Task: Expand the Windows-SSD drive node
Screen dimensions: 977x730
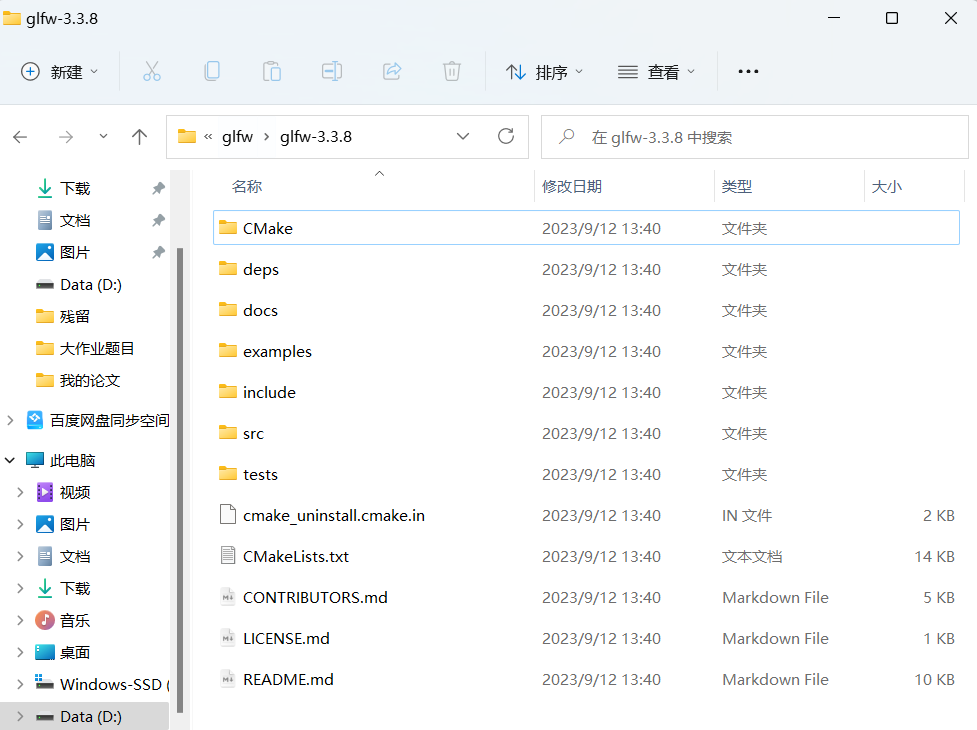Action: pyautogui.click(x=20, y=685)
